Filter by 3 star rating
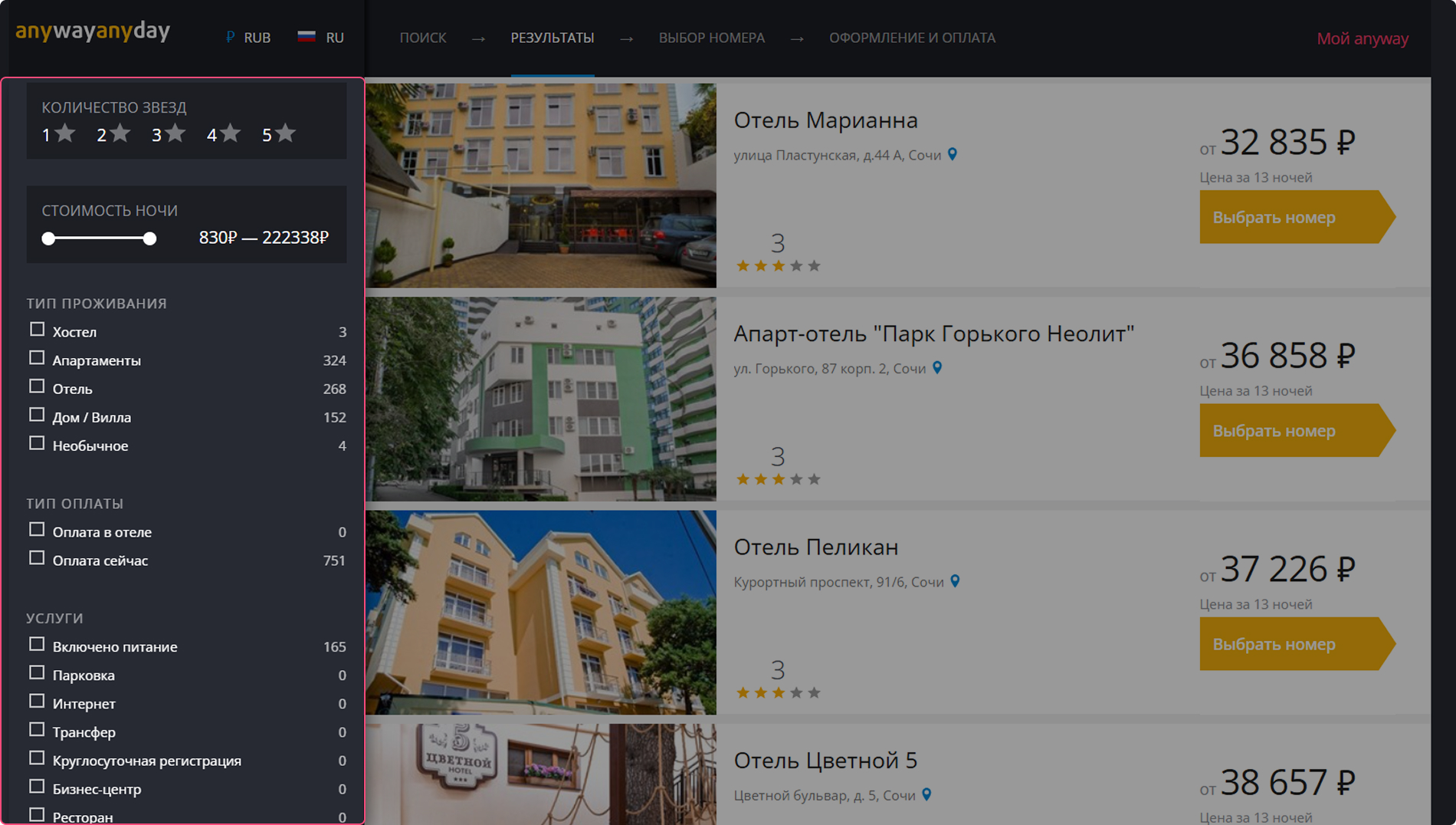The image size is (1456, 825). [x=169, y=134]
